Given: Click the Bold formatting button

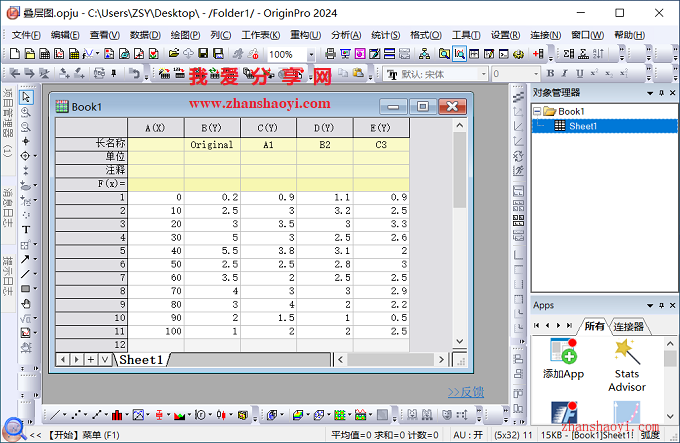Looking at the screenshot, I should tap(550, 73).
